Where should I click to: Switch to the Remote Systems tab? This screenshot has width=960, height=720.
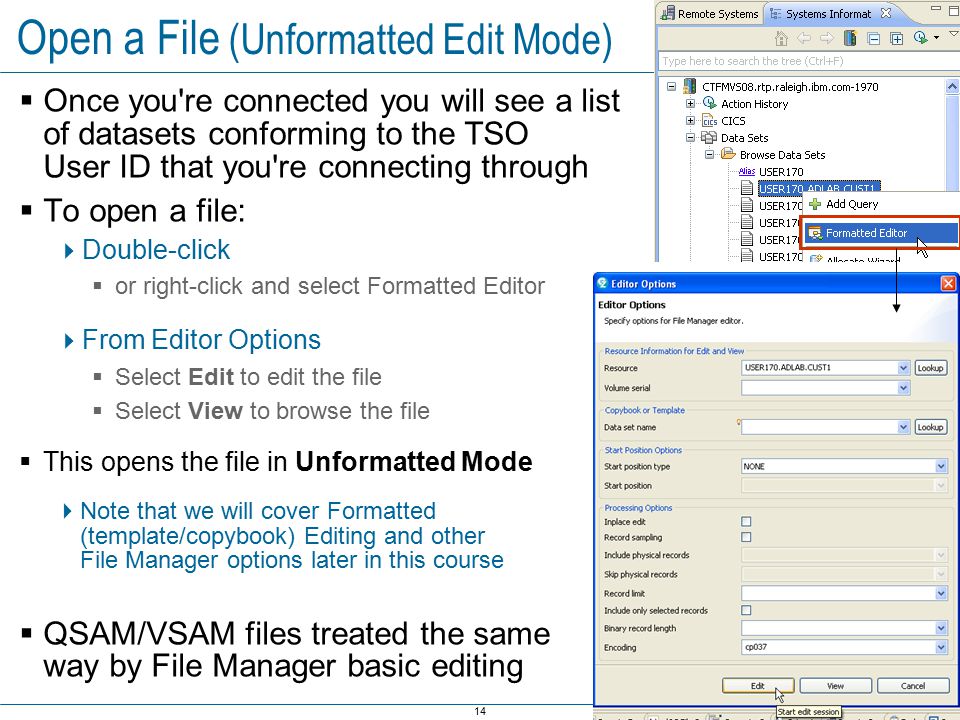pyautogui.click(x=710, y=13)
